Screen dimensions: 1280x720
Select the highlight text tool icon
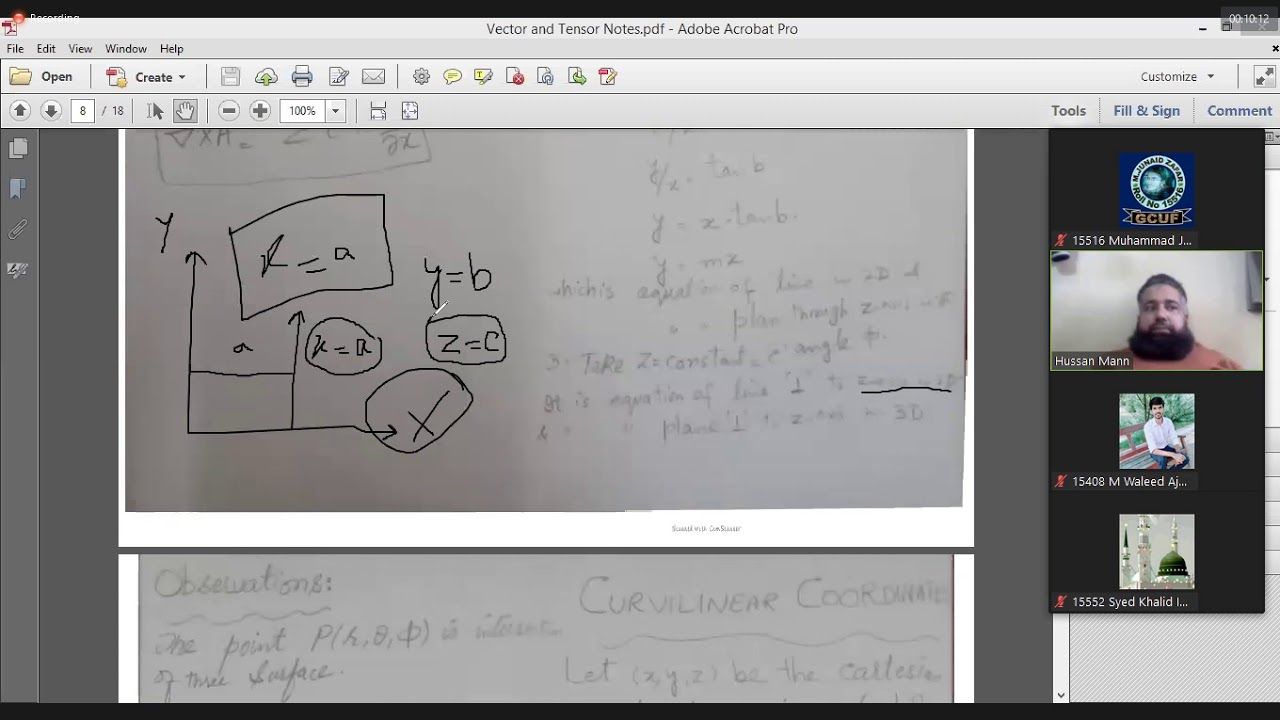[483, 77]
